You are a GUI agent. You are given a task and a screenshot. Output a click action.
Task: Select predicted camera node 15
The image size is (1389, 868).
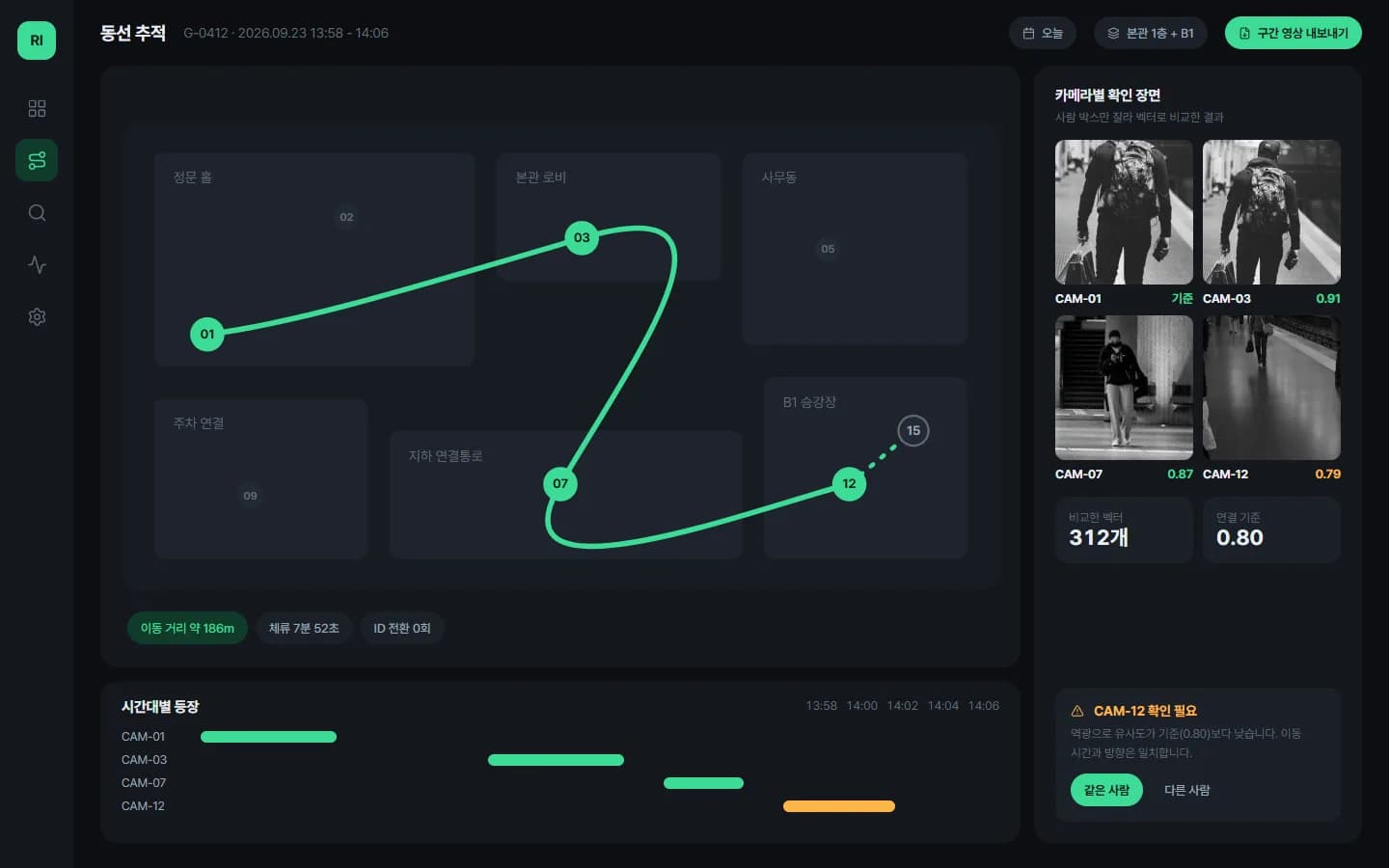(x=913, y=430)
